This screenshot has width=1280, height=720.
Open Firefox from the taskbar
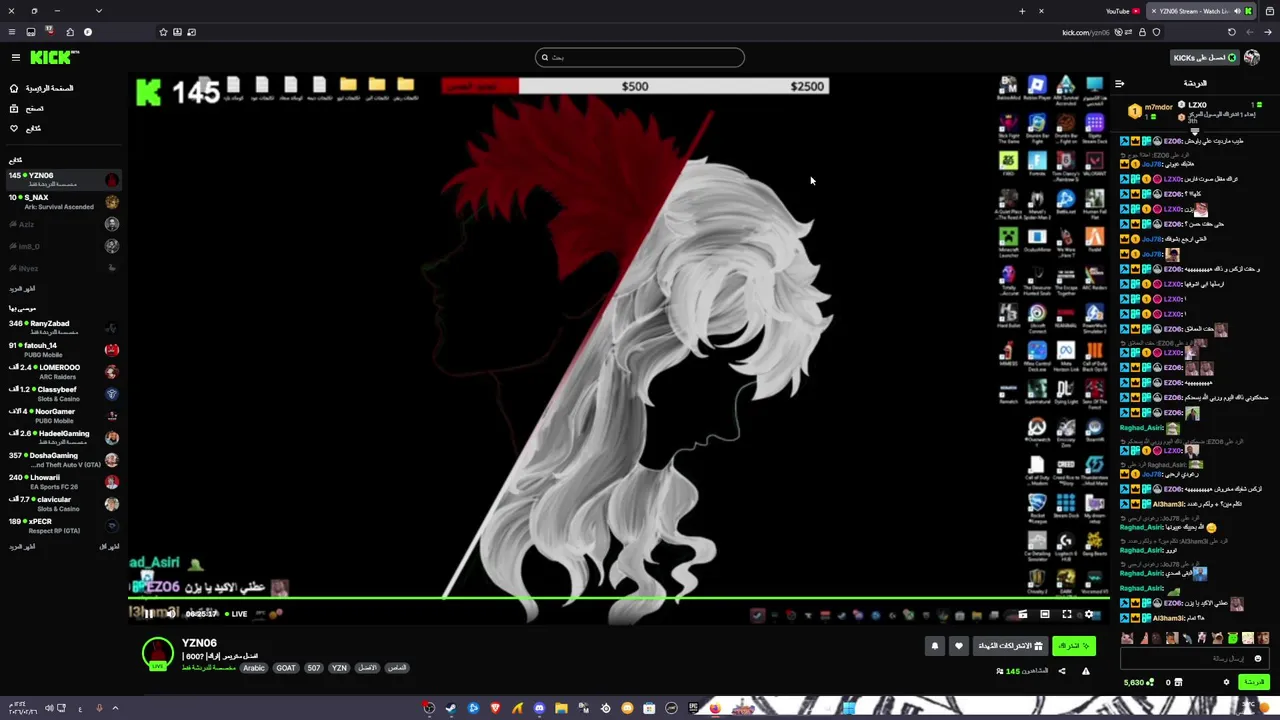coord(715,708)
